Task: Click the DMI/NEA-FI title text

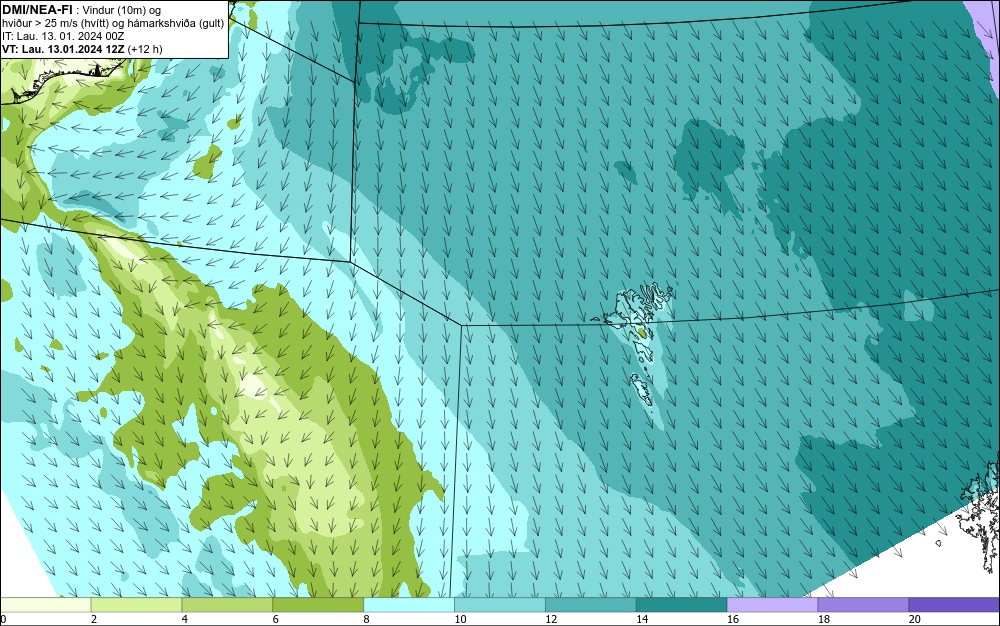Action: click(37, 10)
